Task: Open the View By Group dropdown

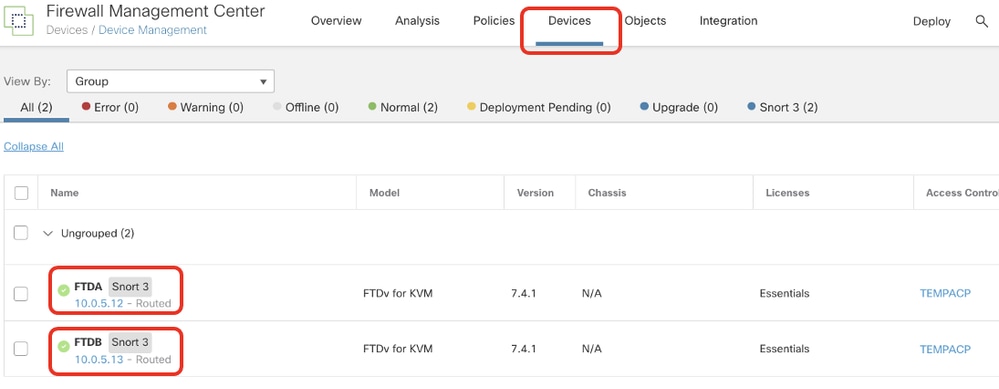Action: pyautogui.click(x=170, y=81)
